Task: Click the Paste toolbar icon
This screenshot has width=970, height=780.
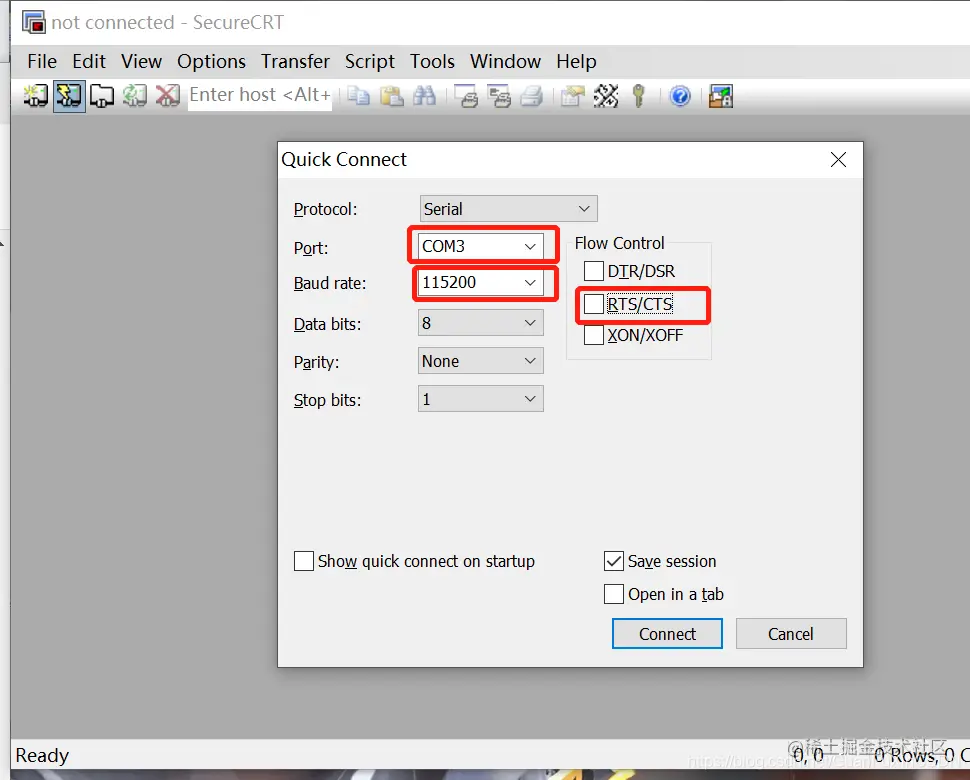Action: pos(391,96)
